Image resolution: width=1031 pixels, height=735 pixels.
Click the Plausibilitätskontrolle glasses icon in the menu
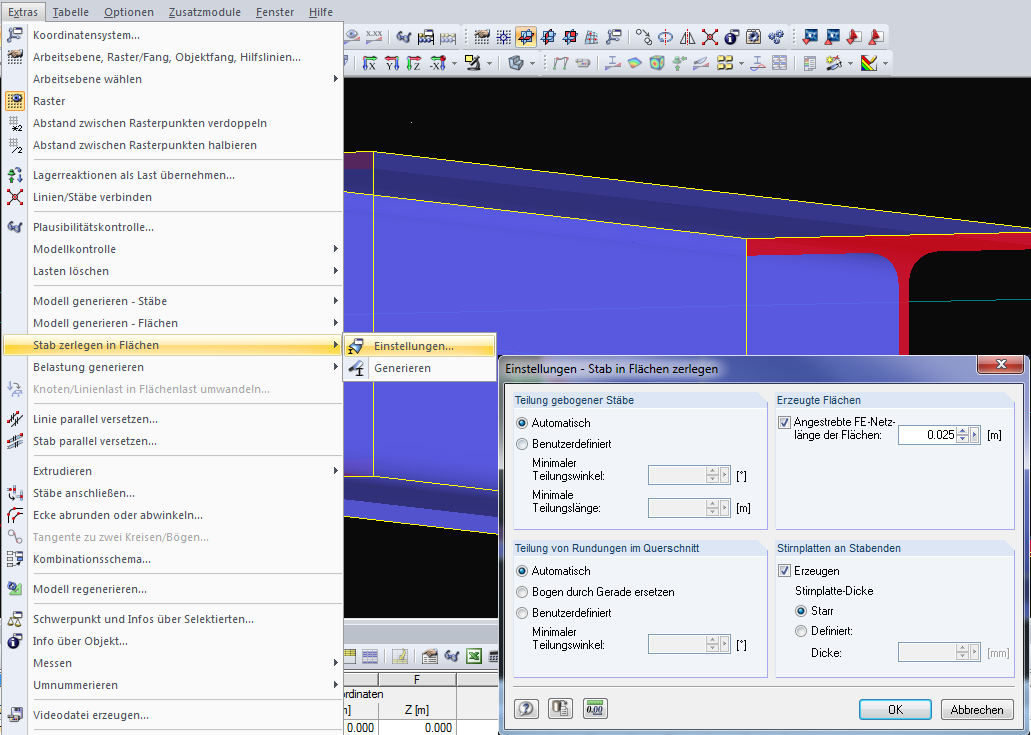14,227
